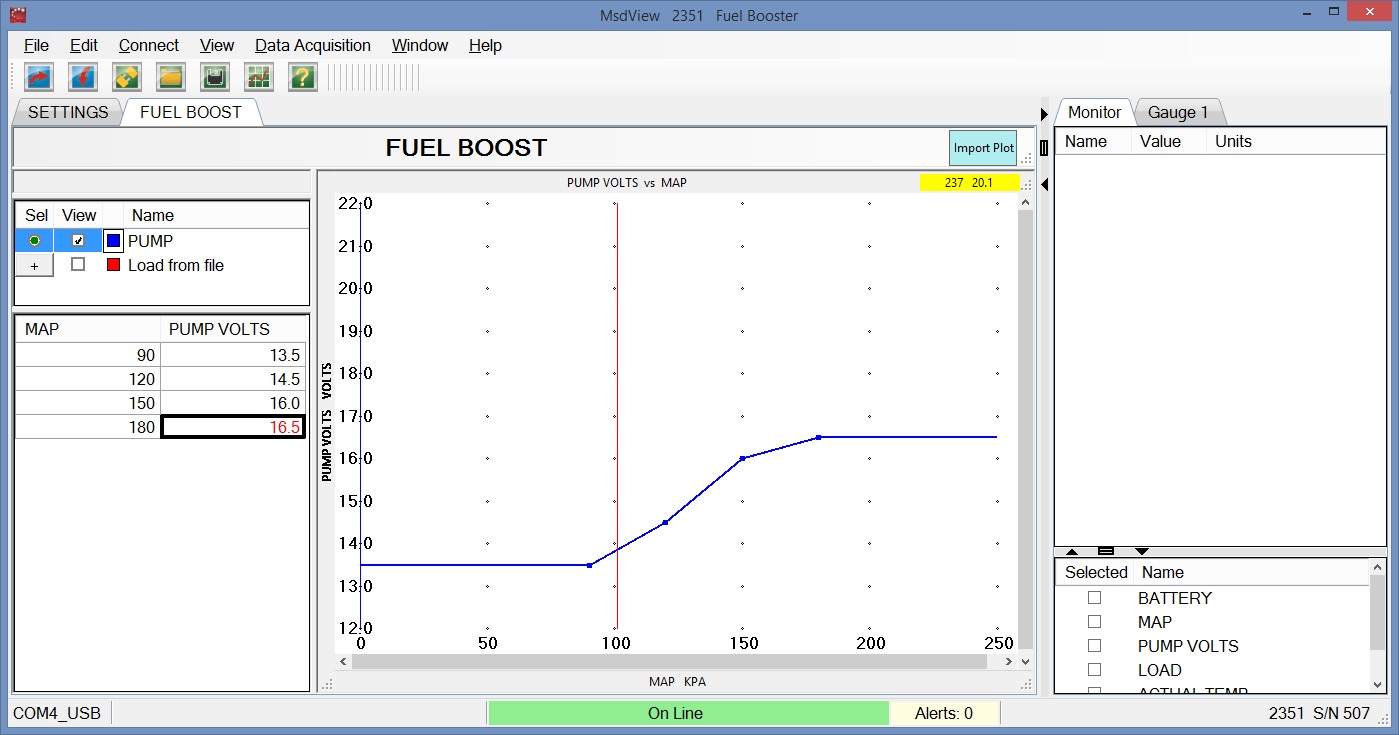The width and height of the screenshot is (1399, 735).
Task: Select the PUMP plot radio button
Action: pos(35,241)
